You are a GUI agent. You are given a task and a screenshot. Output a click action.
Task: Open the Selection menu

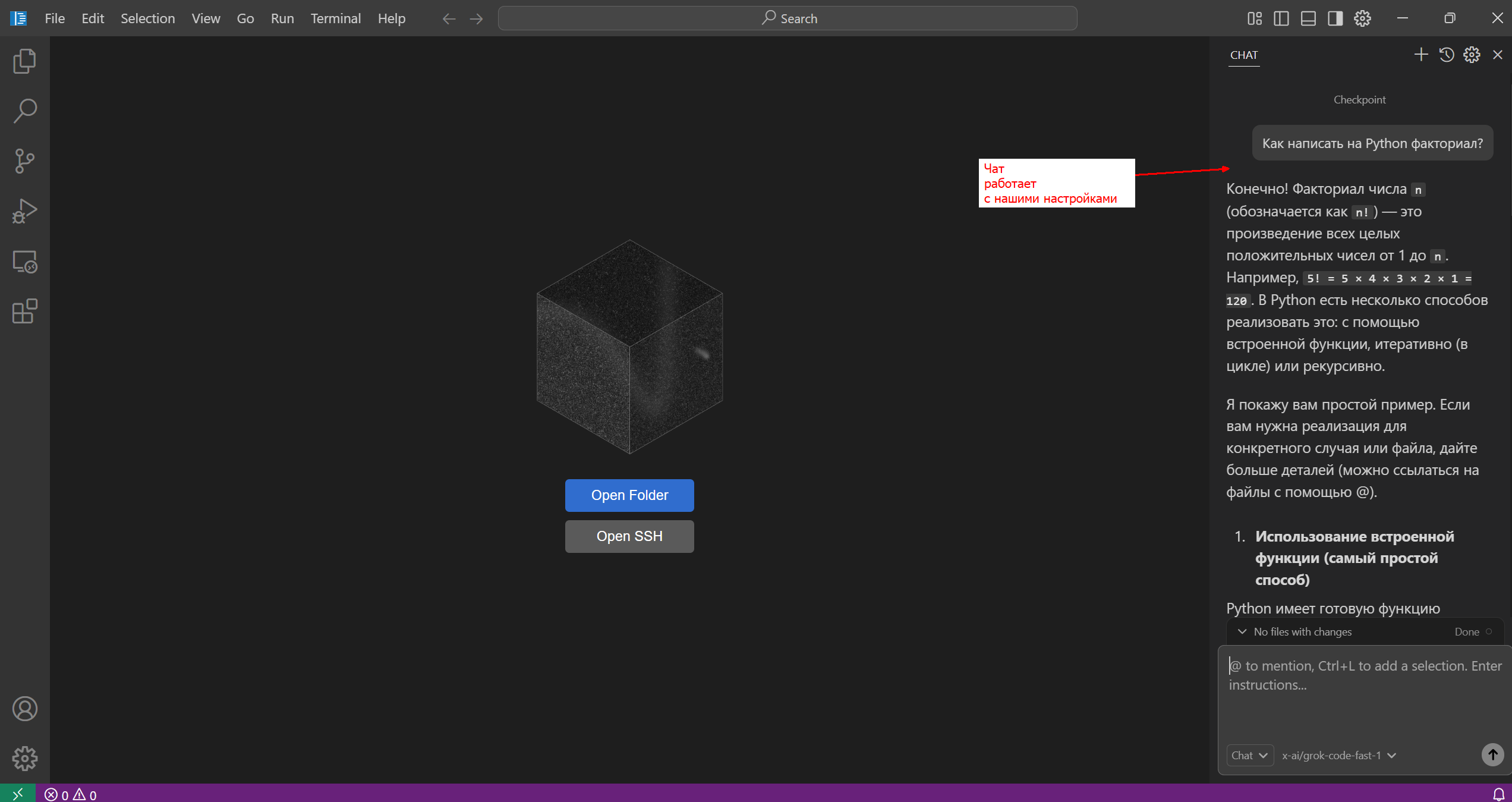tap(147, 18)
